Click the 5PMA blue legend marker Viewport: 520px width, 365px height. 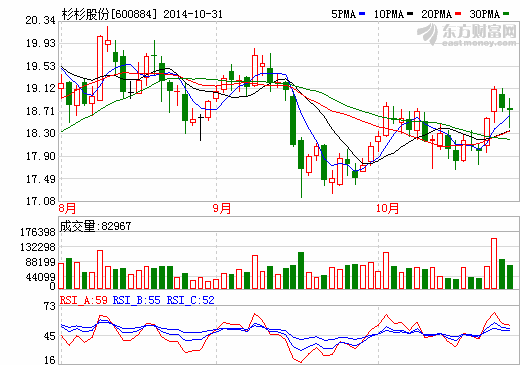tap(362, 14)
